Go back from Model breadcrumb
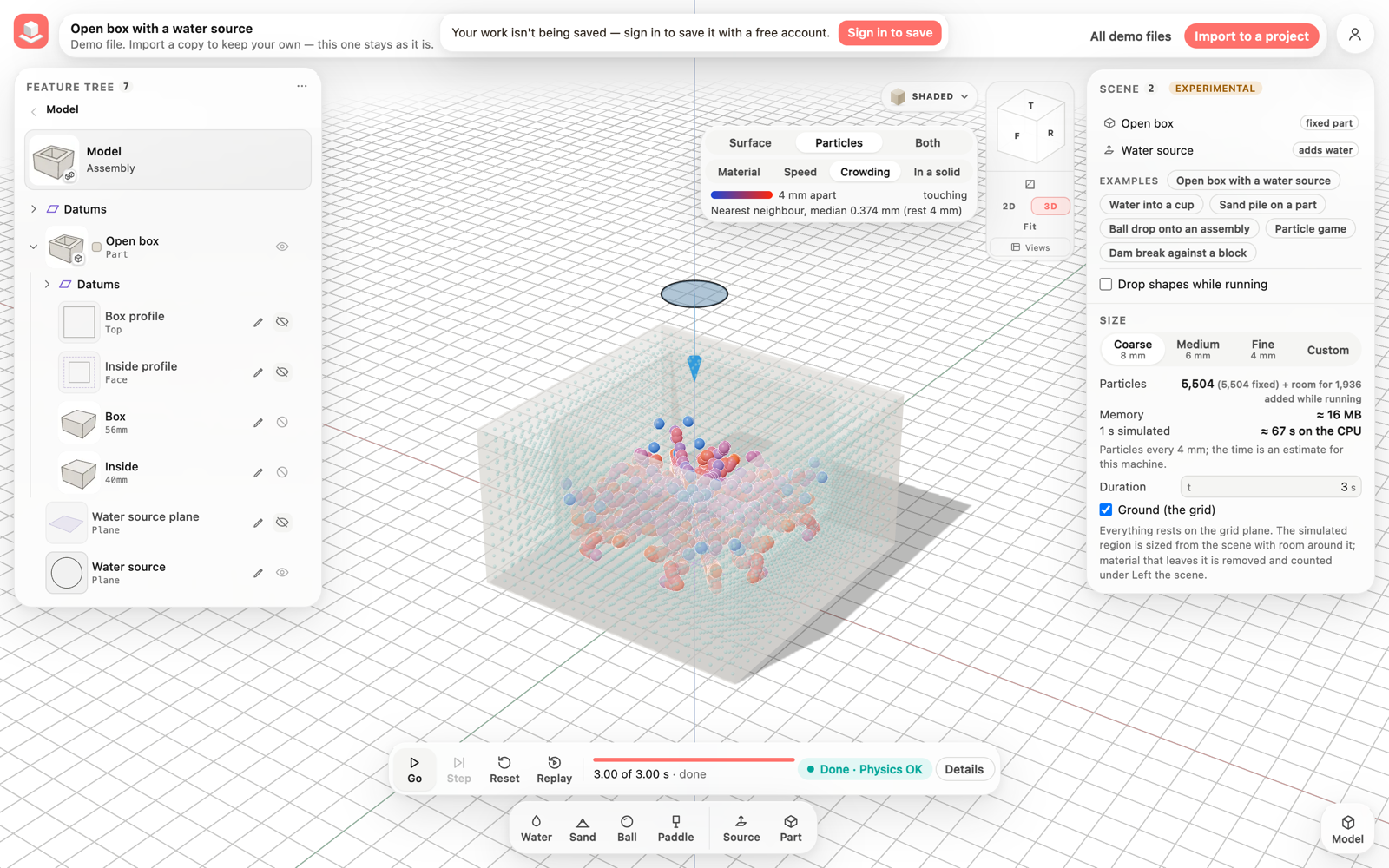Viewport: 1389px width, 868px height. pyautogui.click(x=34, y=110)
